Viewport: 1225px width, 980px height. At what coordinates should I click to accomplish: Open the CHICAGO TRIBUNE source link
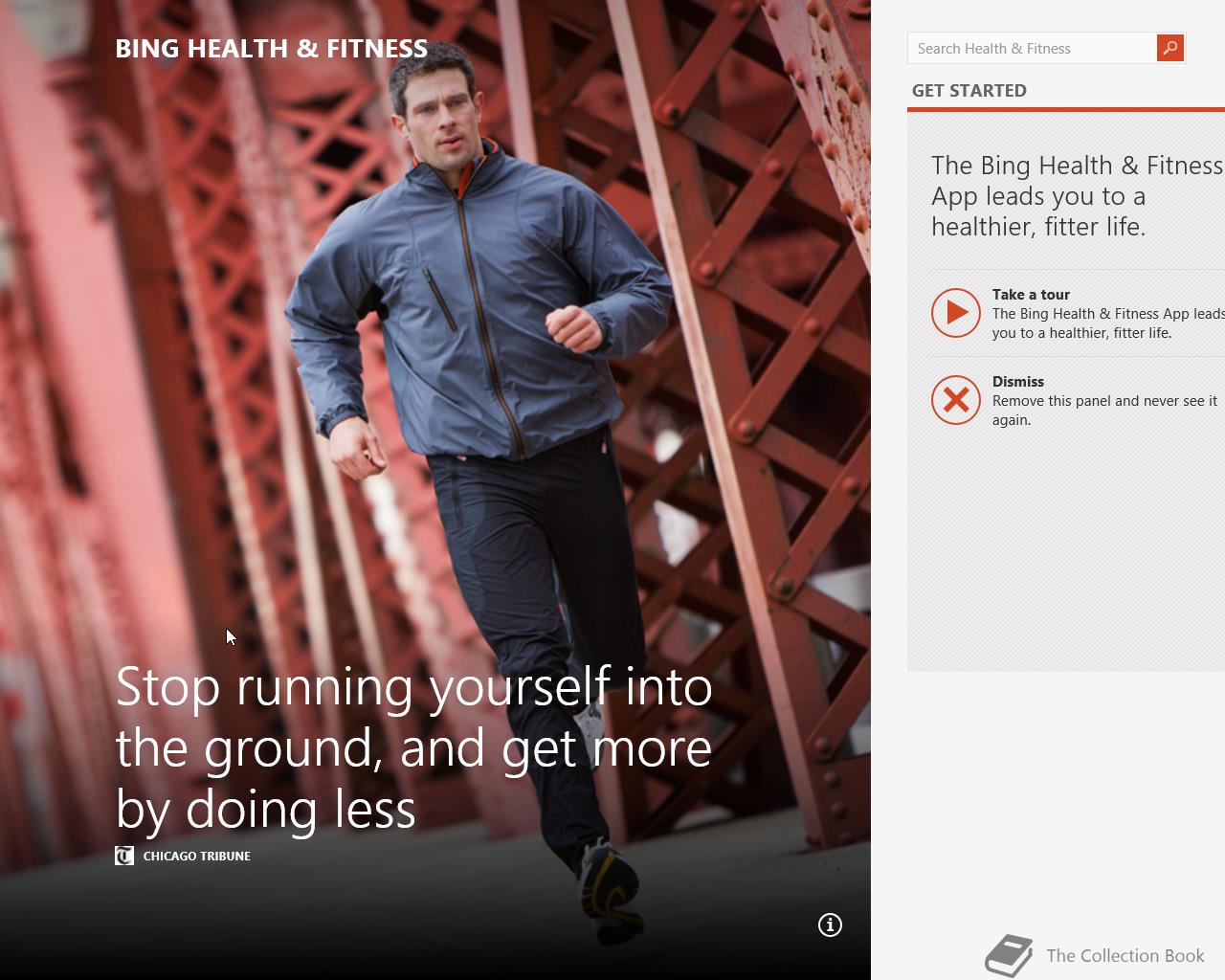point(197,857)
